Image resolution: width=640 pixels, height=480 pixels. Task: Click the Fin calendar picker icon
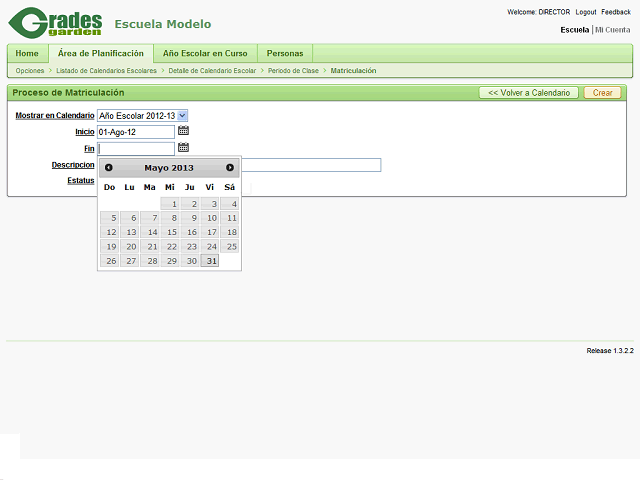183,148
